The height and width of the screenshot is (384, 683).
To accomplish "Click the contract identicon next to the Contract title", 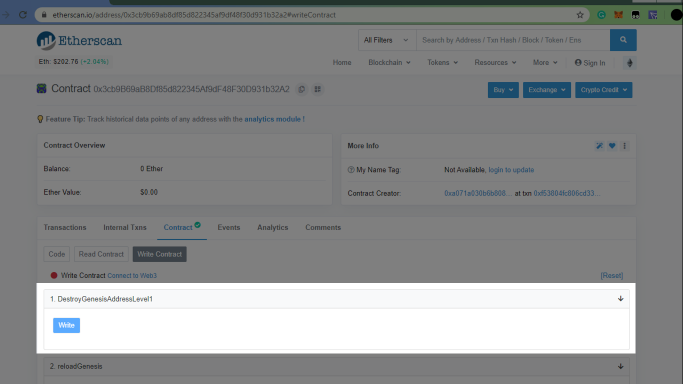I will [41, 89].
